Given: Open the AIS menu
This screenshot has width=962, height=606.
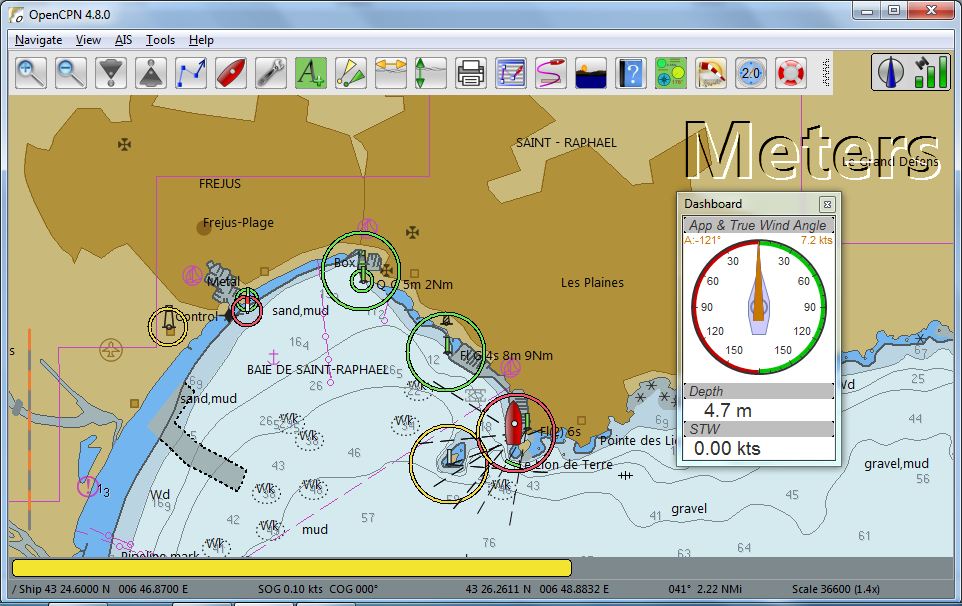Looking at the screenshot, I should pos(123,40).
